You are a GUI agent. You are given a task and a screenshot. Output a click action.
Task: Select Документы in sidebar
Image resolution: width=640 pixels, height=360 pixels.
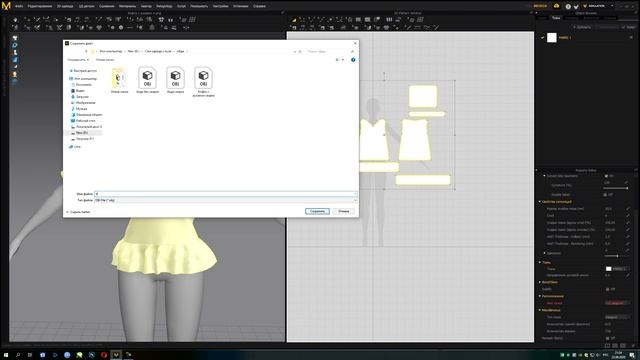click(83, 84)
